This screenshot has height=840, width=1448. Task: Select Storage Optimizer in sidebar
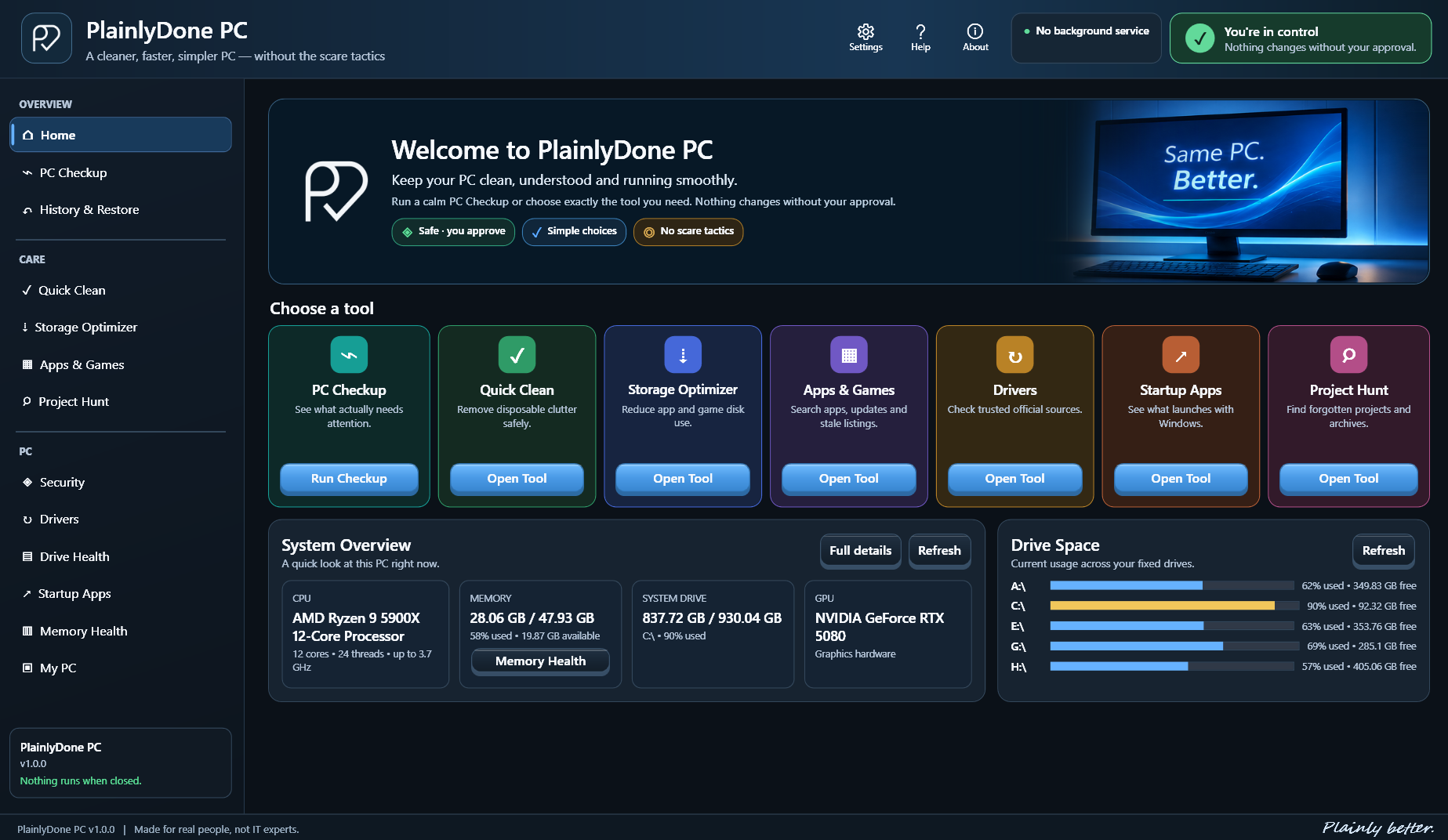point(121,327)
